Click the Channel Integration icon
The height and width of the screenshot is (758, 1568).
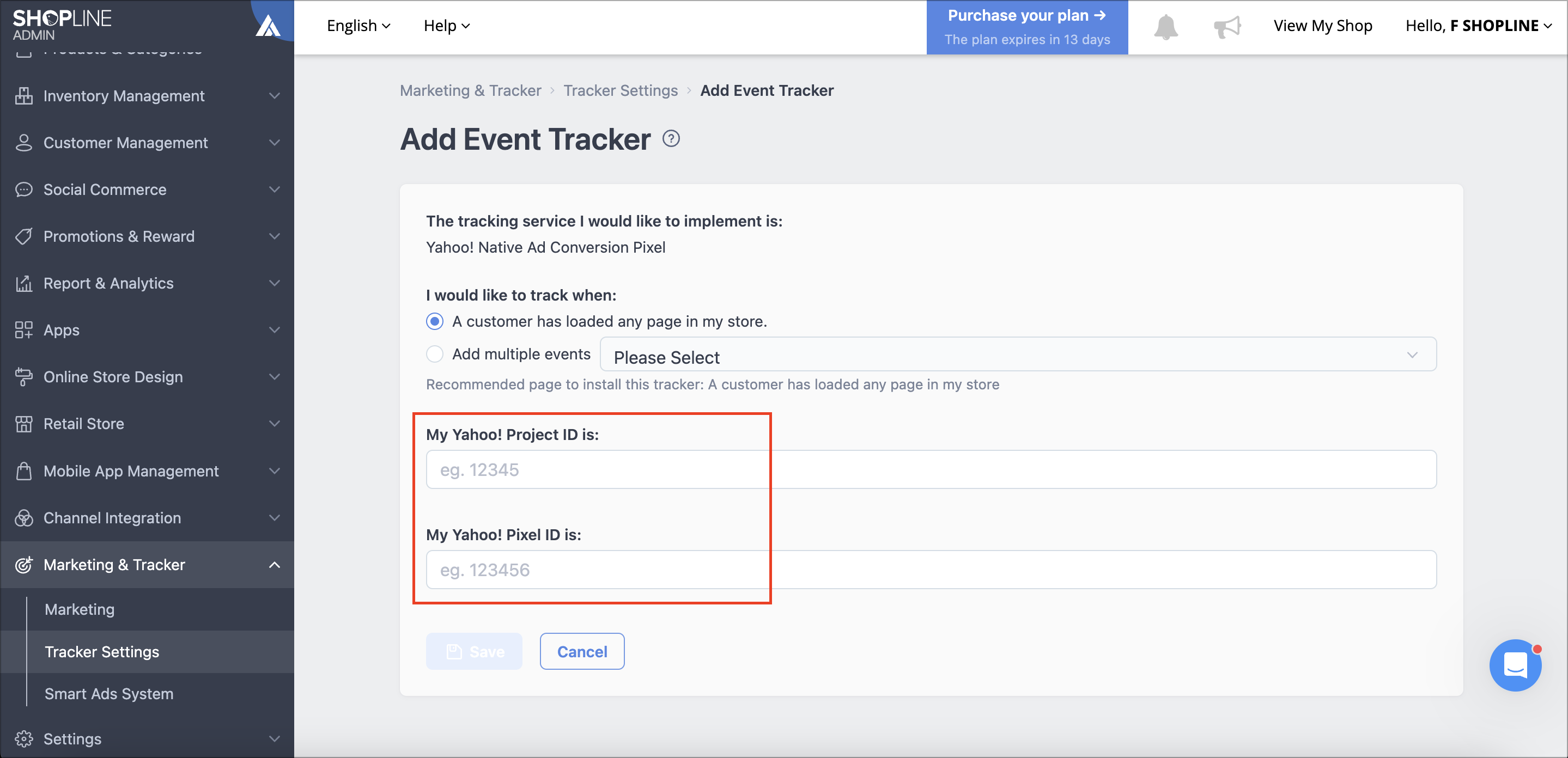(x=24, y=518)
